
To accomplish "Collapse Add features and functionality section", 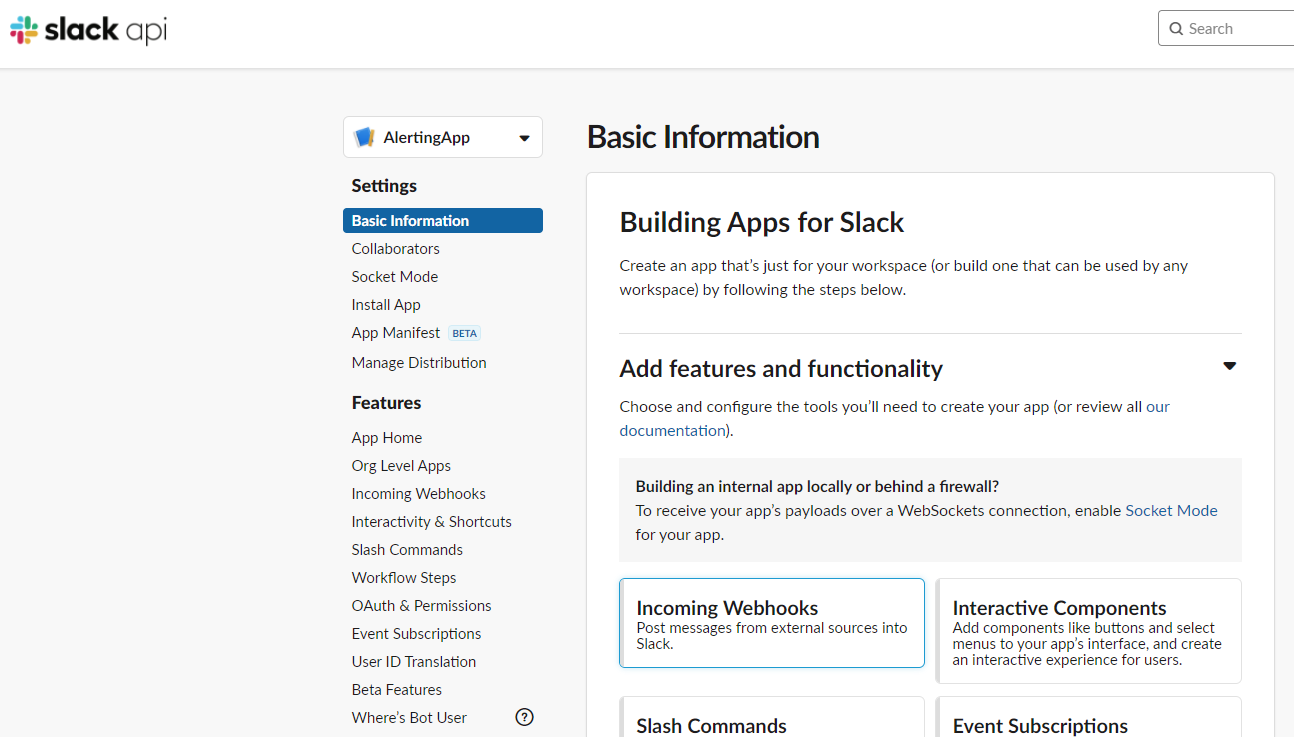I will 1229,366.
